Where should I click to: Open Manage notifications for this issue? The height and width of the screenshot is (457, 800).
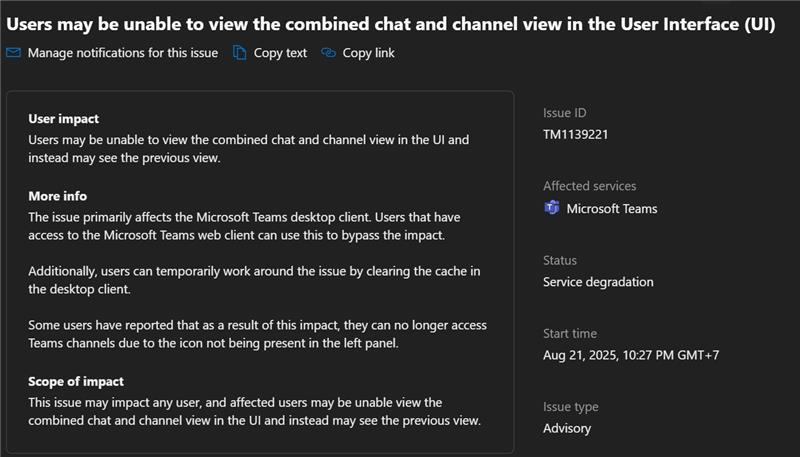click(x=122, y=53)
